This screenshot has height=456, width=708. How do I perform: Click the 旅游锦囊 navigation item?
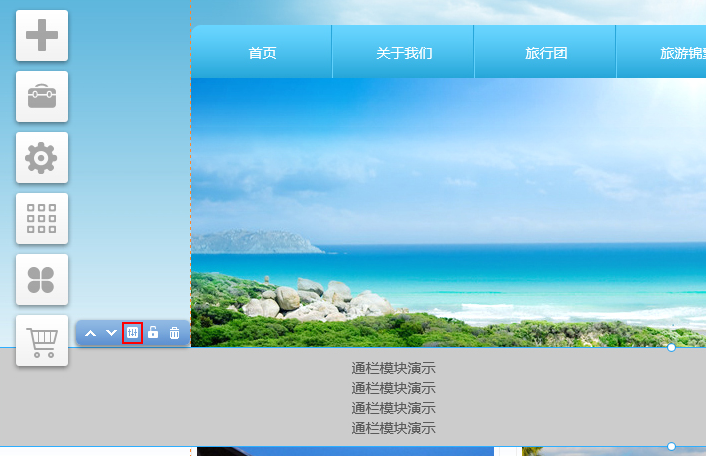[682, 53]
